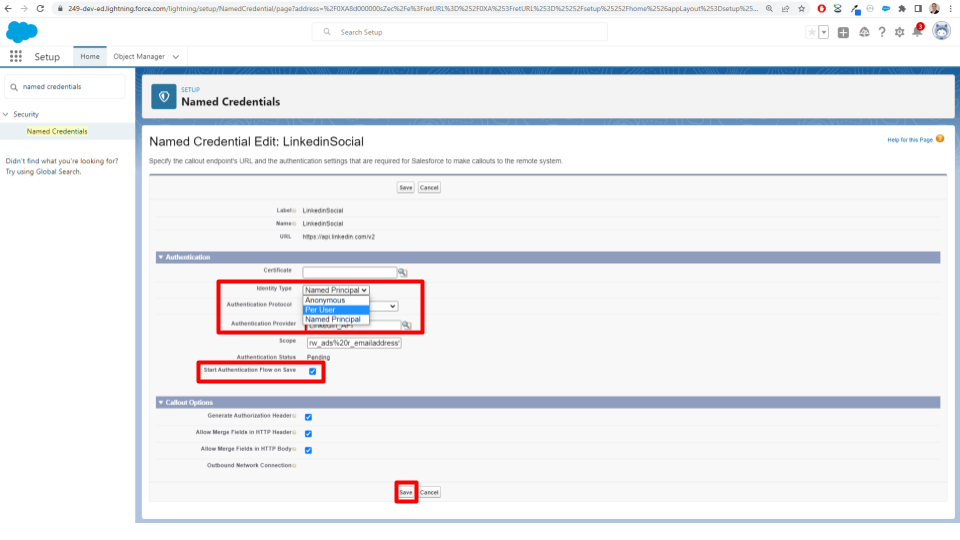Image resolution: width=960 pixels, height=540 pixels.
Task: Click the Scope input field
Action: [x=354, y=343]
